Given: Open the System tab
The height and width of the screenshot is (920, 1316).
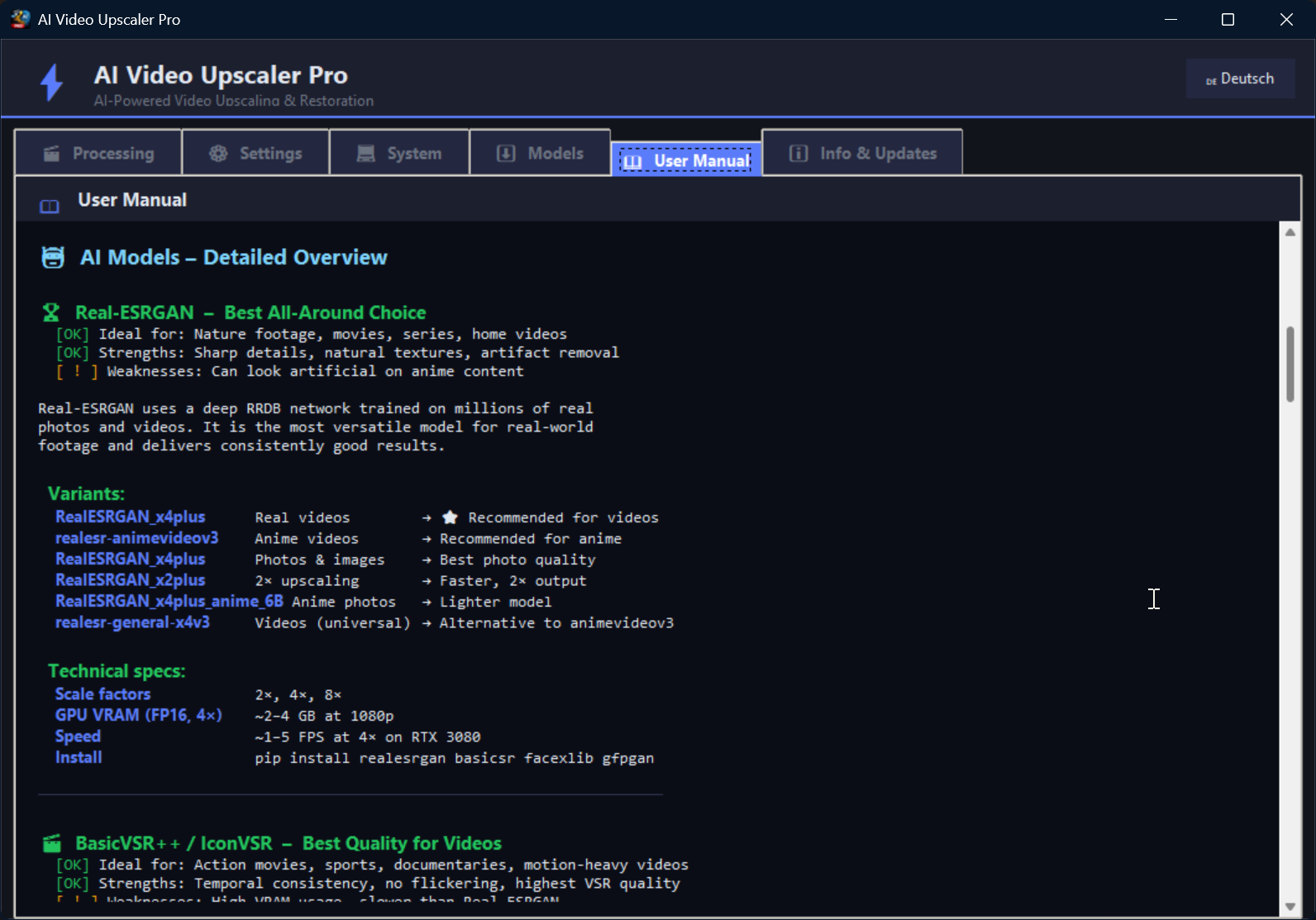Looking at the screenshot, I should tap(399, 153).
